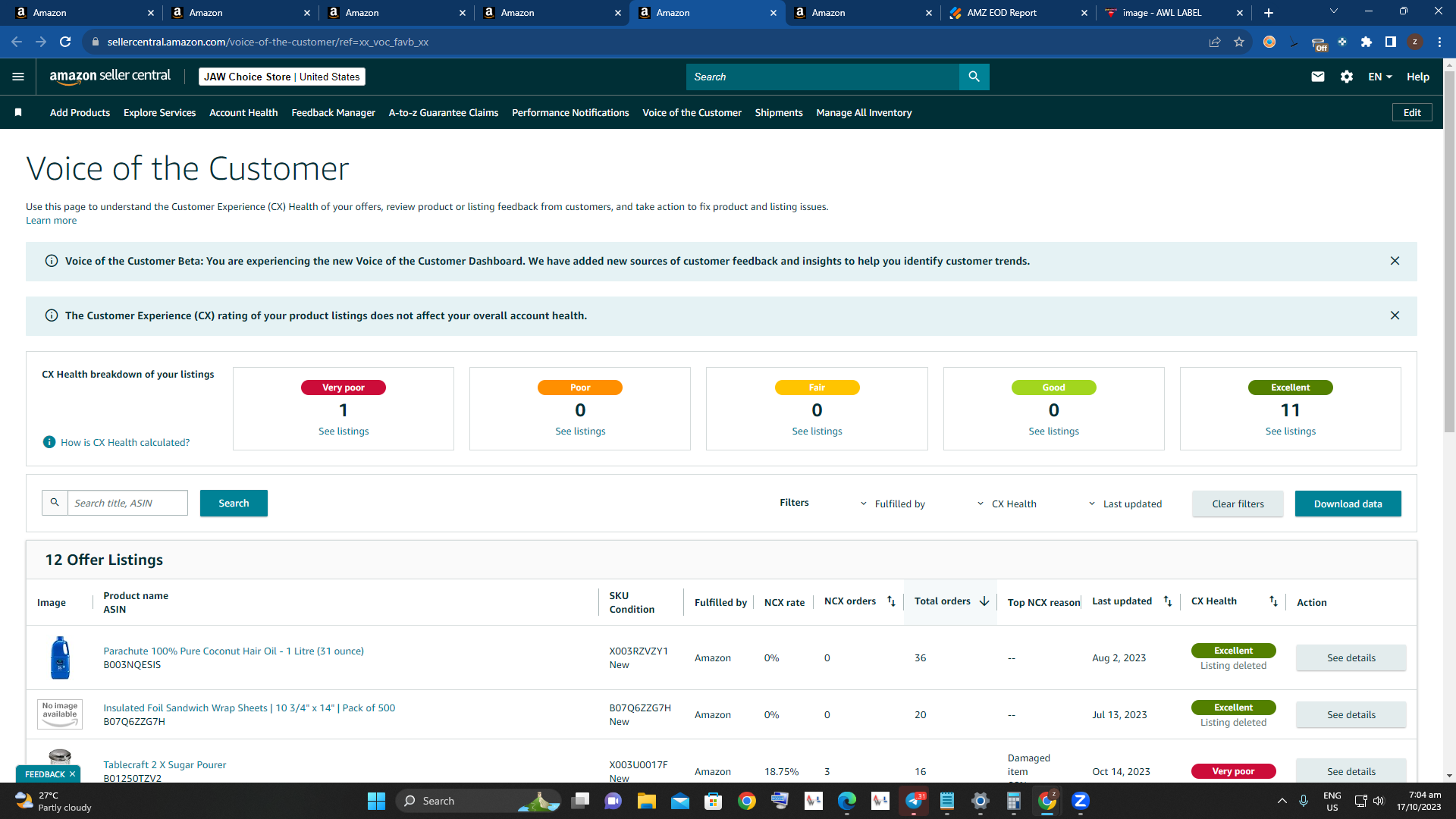The image size is (1456, 819).
Task: Click the Search title, ASIN input field
Action: [127, 503]
